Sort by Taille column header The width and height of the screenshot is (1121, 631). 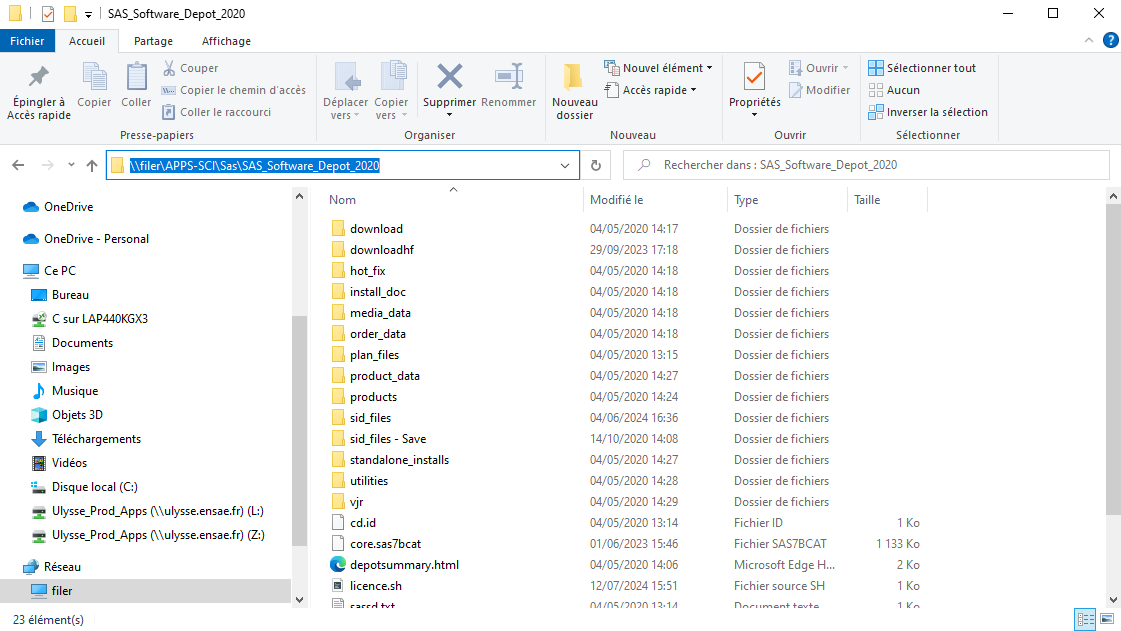867,200
